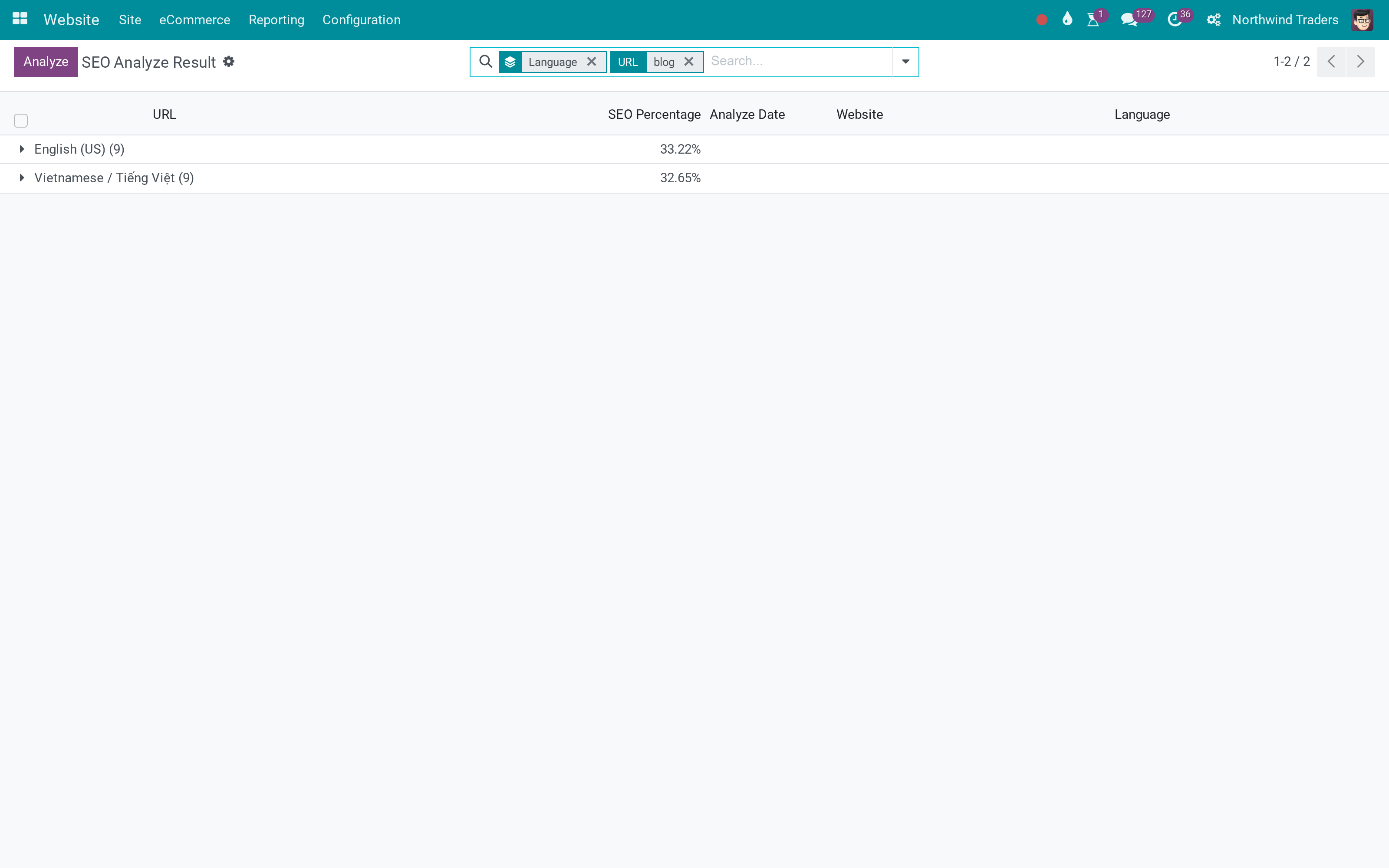Click the group-by layers icon in the Language facet

coord(510,62)
